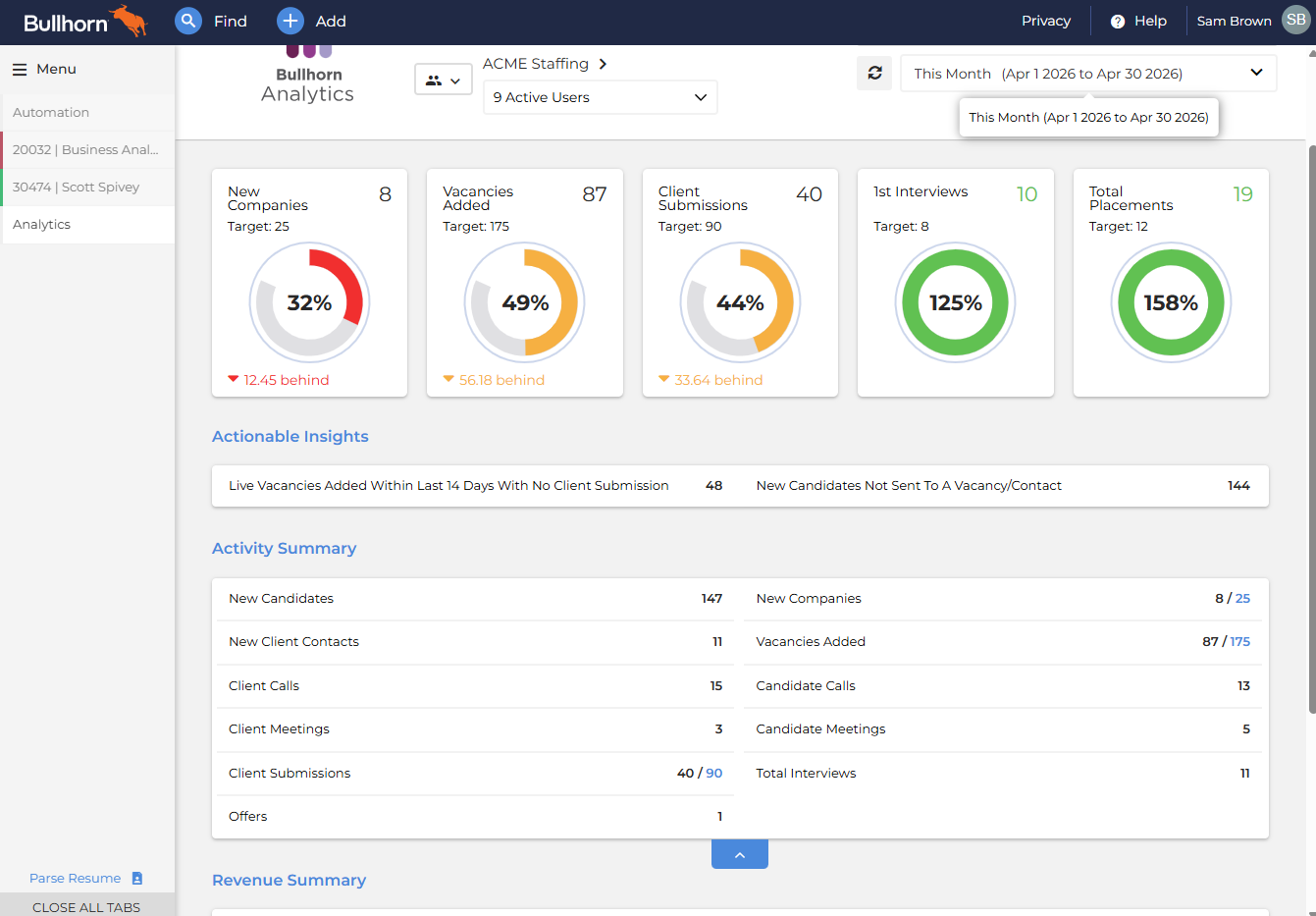The width and height of the screenshot is (1316, 916).
Task: Click the Find magnifier icon
Action: [x=188, y=21]
